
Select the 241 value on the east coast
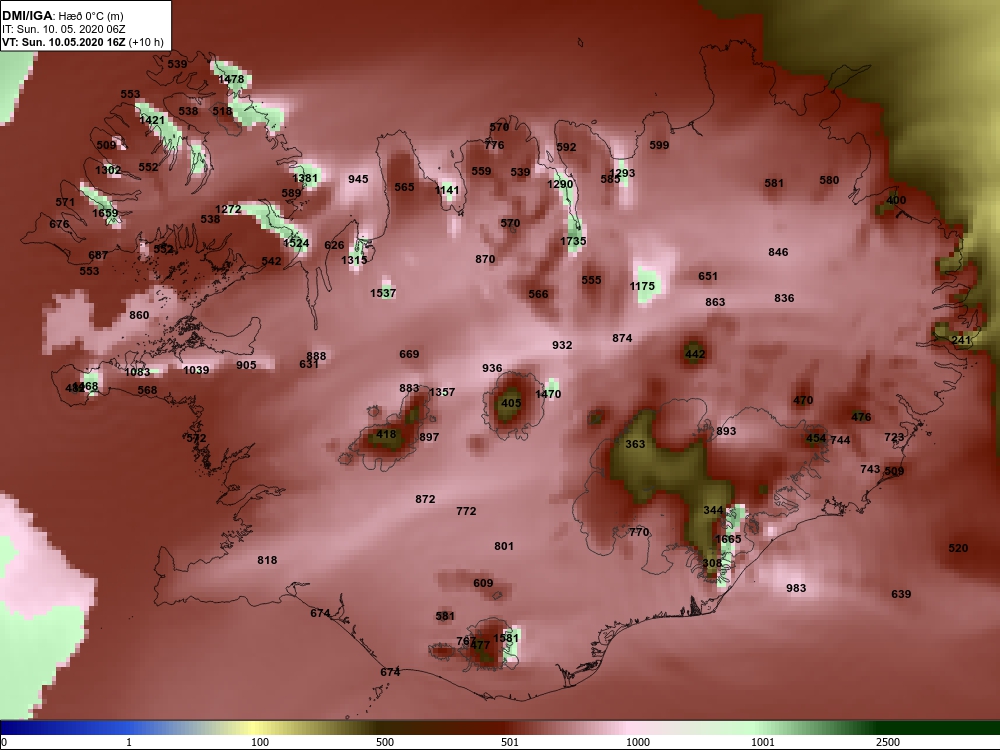pyautogui.click(x=961, y=341)
